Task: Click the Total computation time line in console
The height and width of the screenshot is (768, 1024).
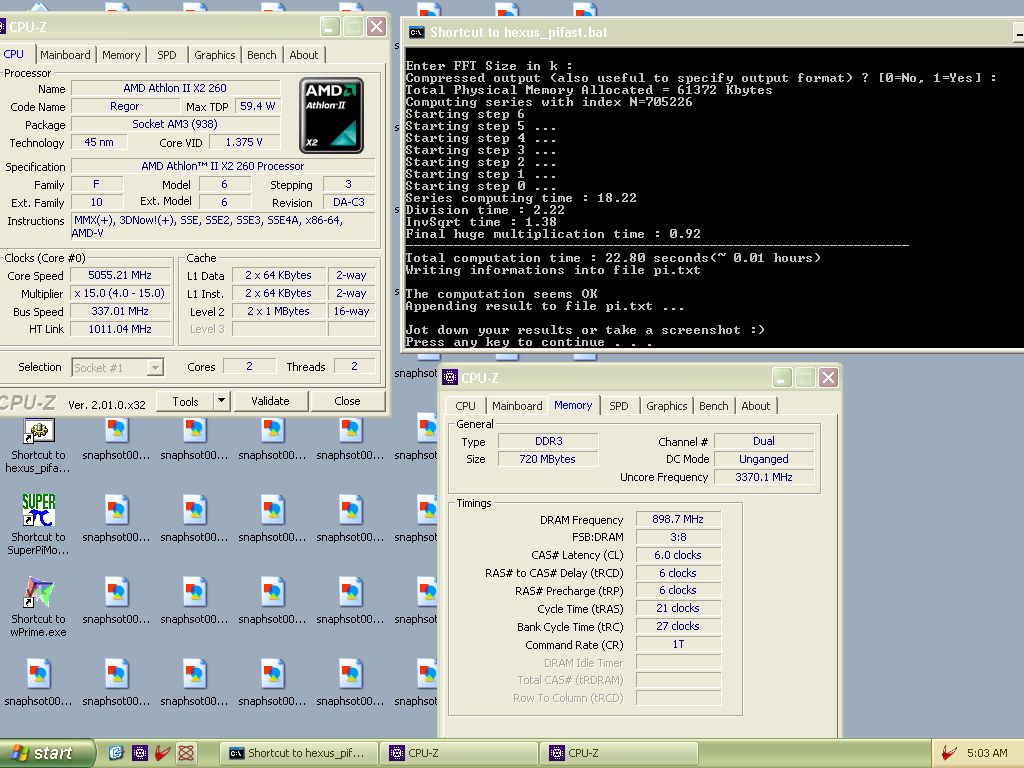Action: click(x=613, y=258)
